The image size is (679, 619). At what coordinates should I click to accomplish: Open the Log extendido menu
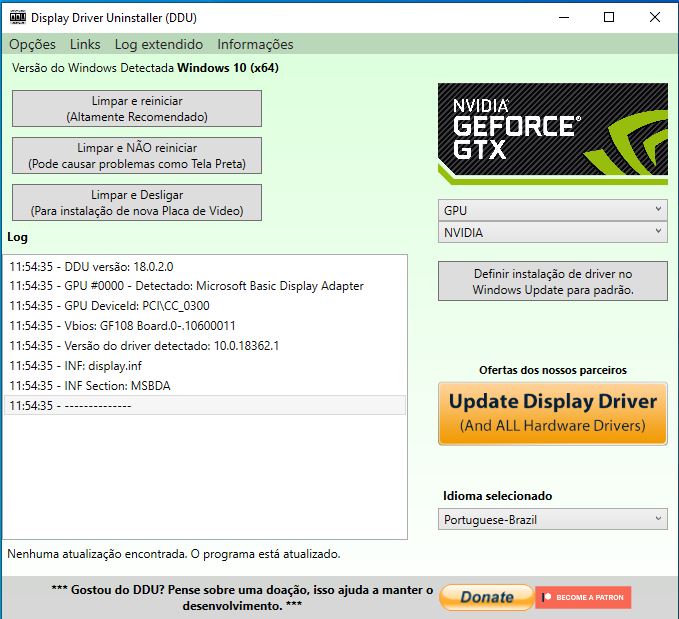158,44
